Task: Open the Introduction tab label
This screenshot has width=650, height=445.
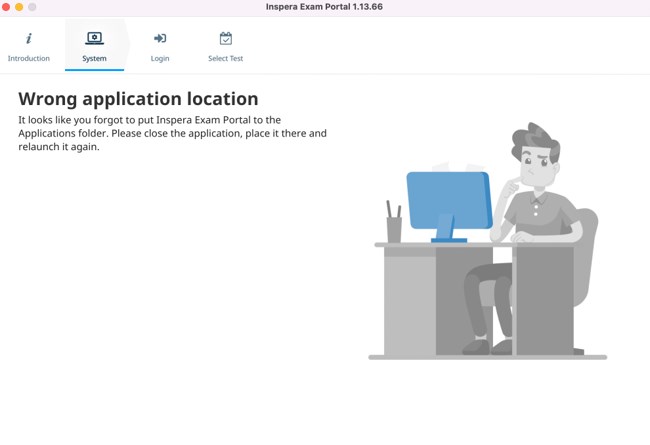Action: (29, 58)
